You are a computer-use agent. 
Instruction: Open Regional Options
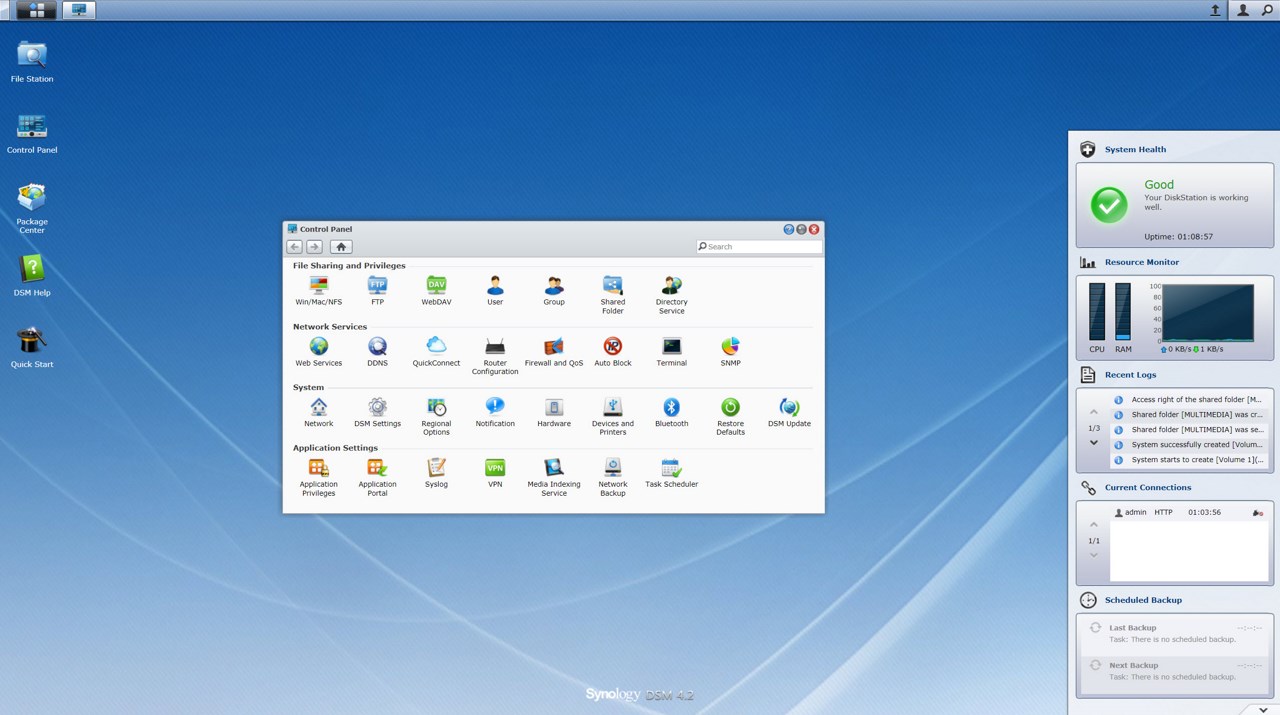point(436,416)
